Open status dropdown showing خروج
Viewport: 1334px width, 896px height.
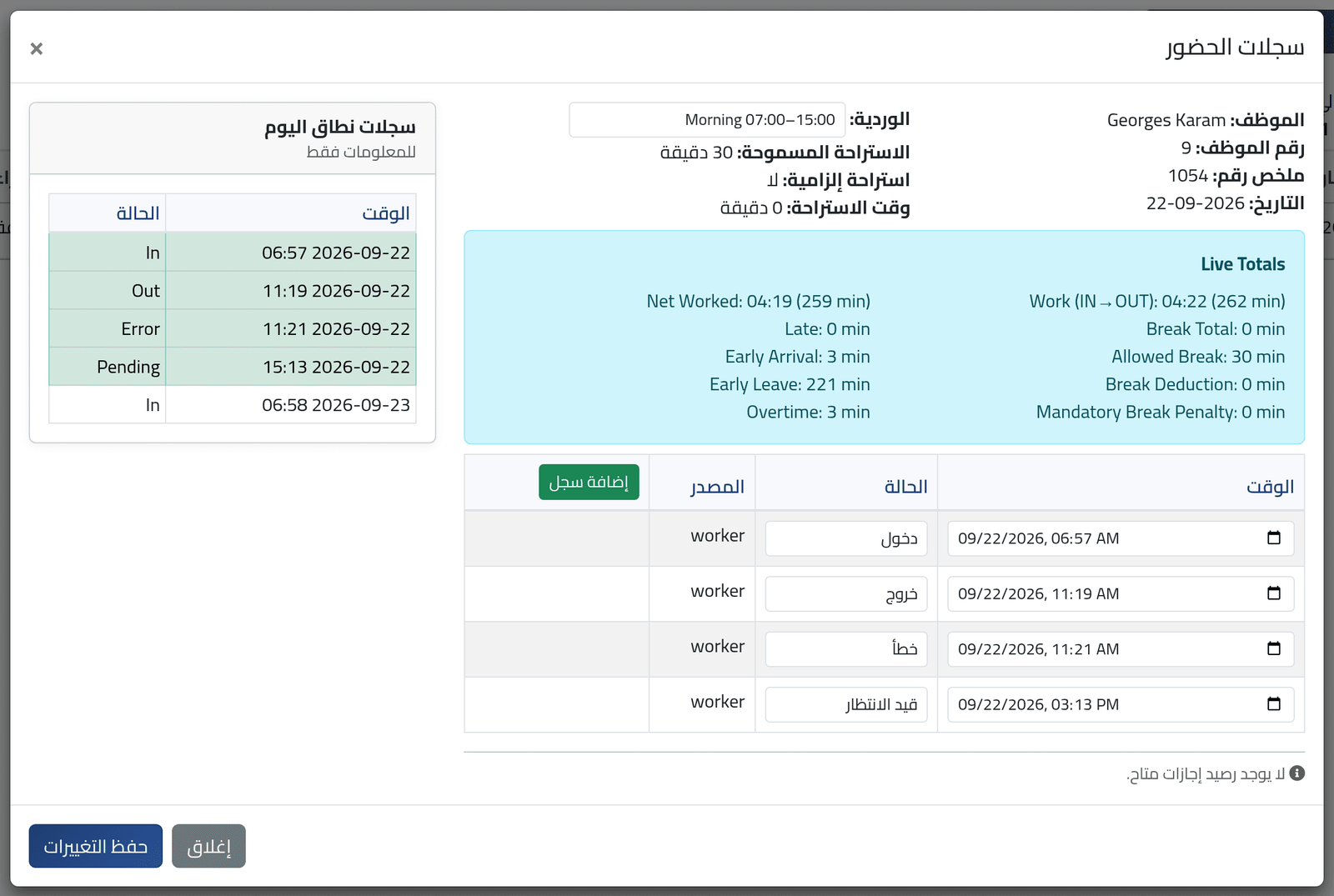click(846, 593)
